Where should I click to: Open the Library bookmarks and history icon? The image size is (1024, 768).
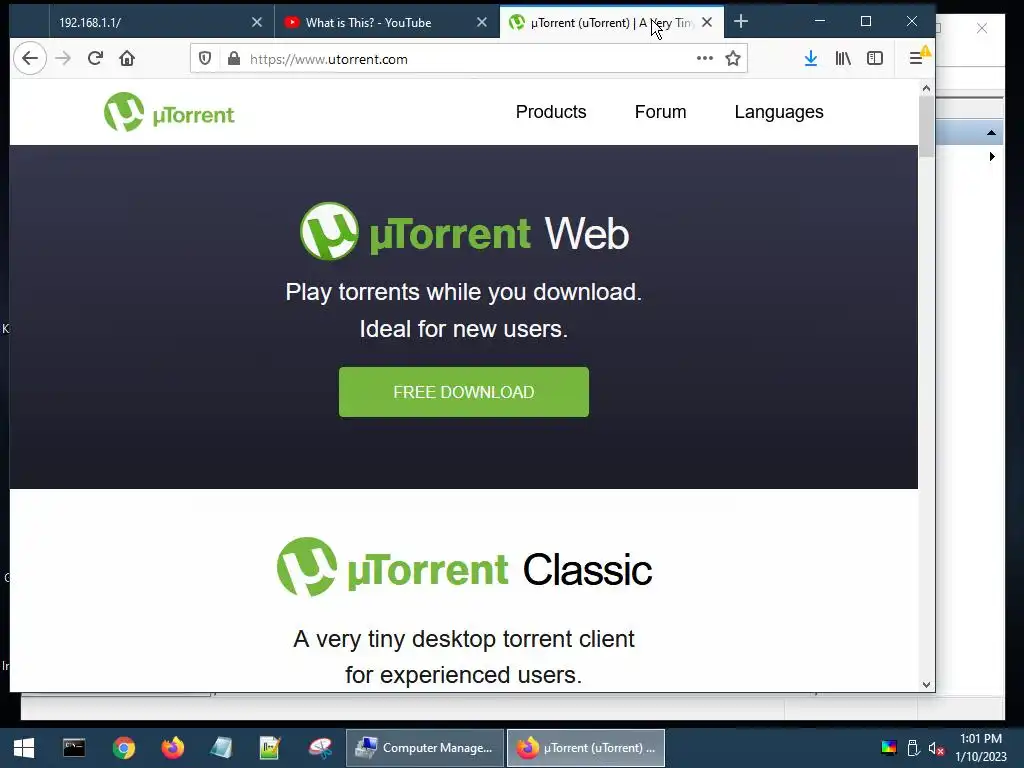(x=843, y=59)
